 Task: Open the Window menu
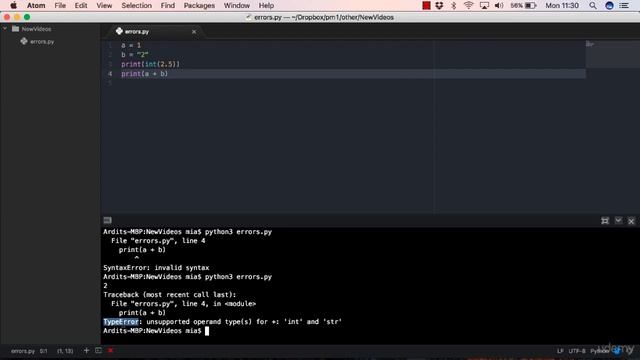[237, 5]
